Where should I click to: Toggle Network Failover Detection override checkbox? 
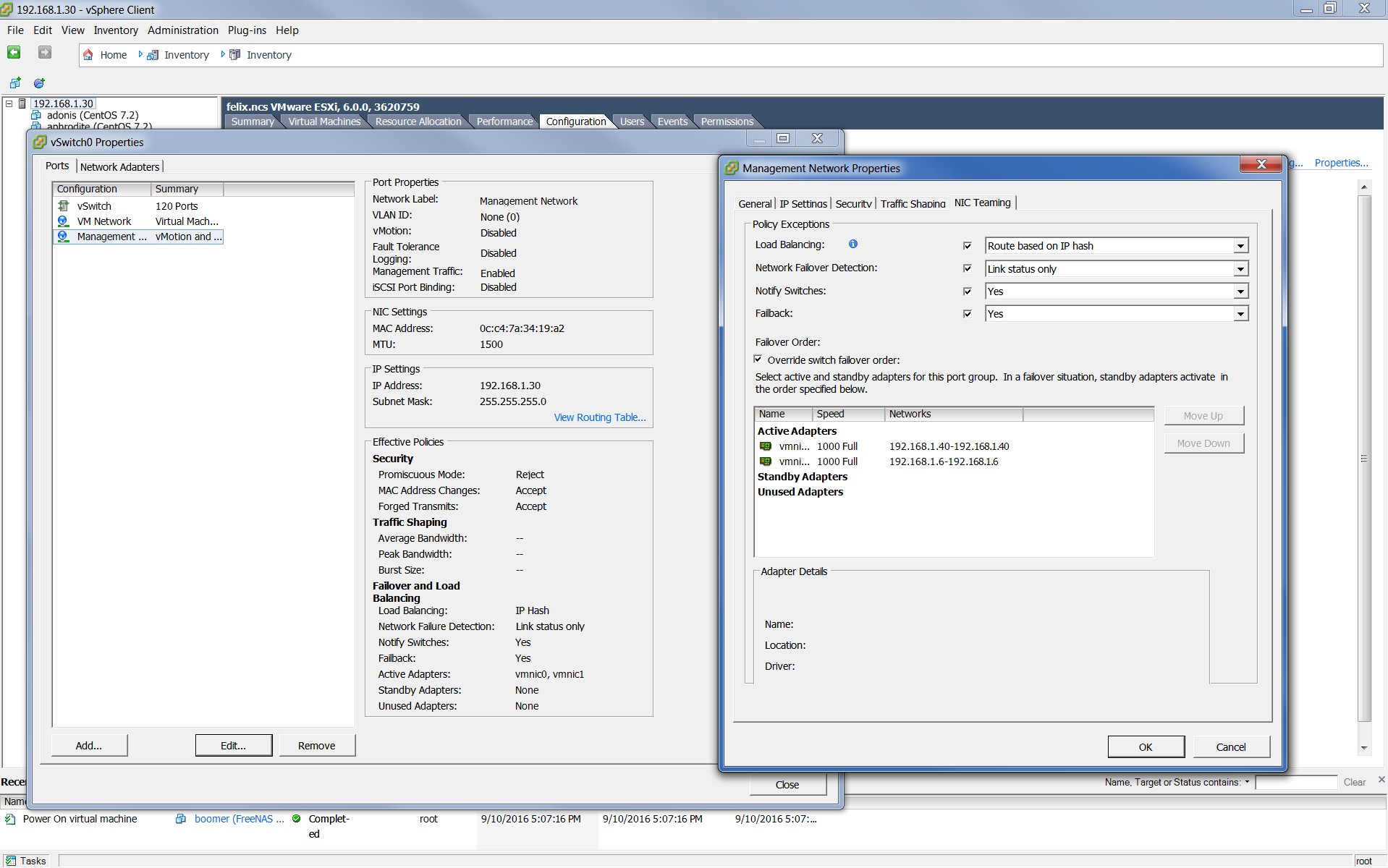click(968, 268)
